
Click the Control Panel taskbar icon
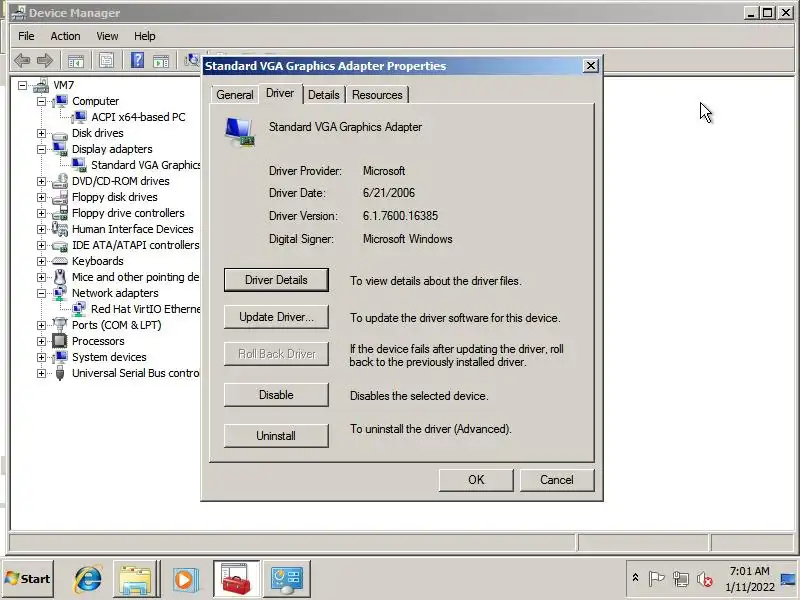pos(286,579)
